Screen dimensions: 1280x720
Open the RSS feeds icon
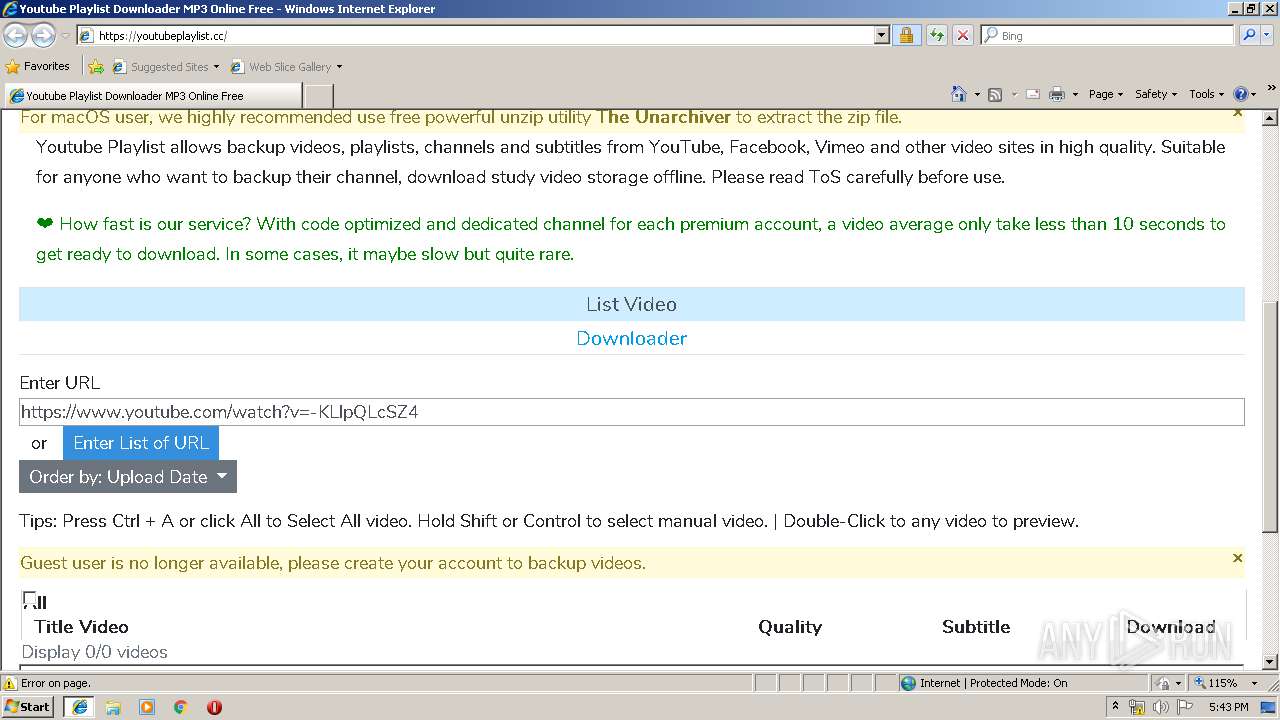(x=995, y=94)
